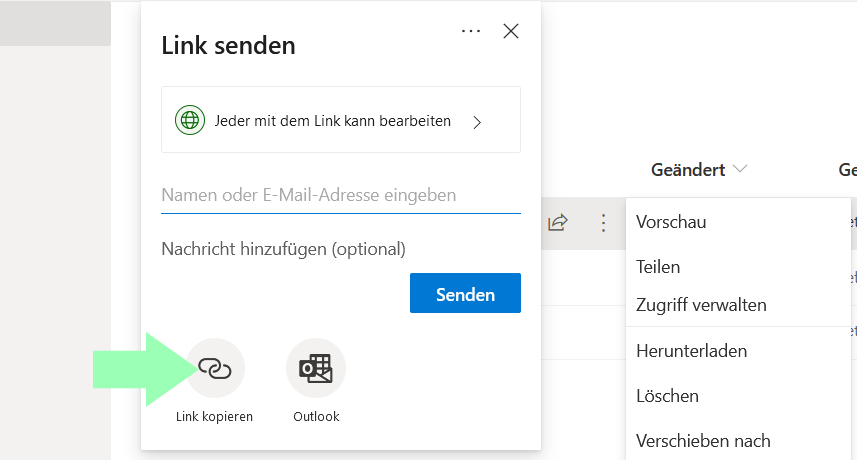Click the 'Outlook' label under the icon
The image size is (857, 460).
click(x=316, y=416)
